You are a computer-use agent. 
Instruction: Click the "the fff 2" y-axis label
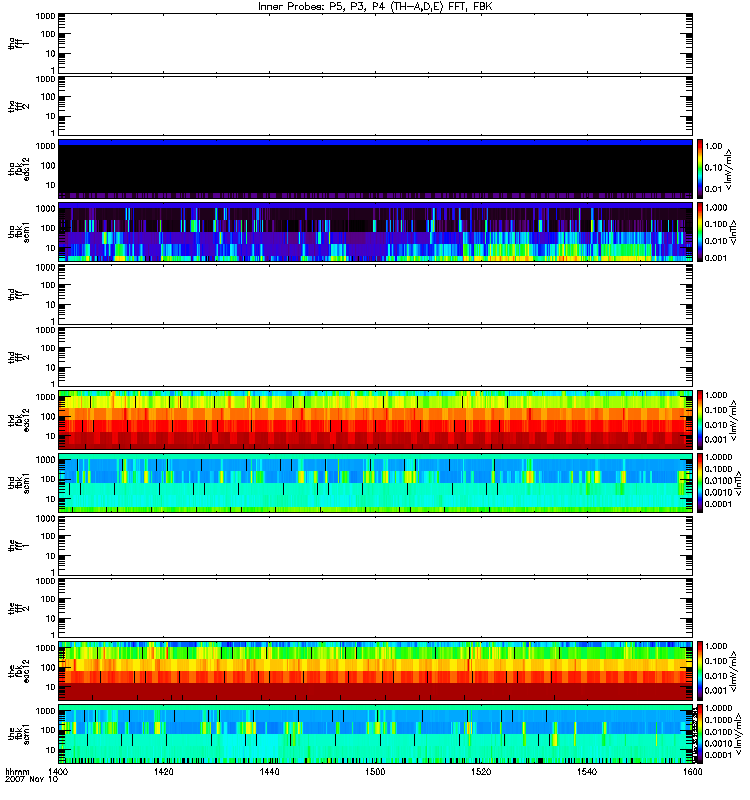(18, 608)
